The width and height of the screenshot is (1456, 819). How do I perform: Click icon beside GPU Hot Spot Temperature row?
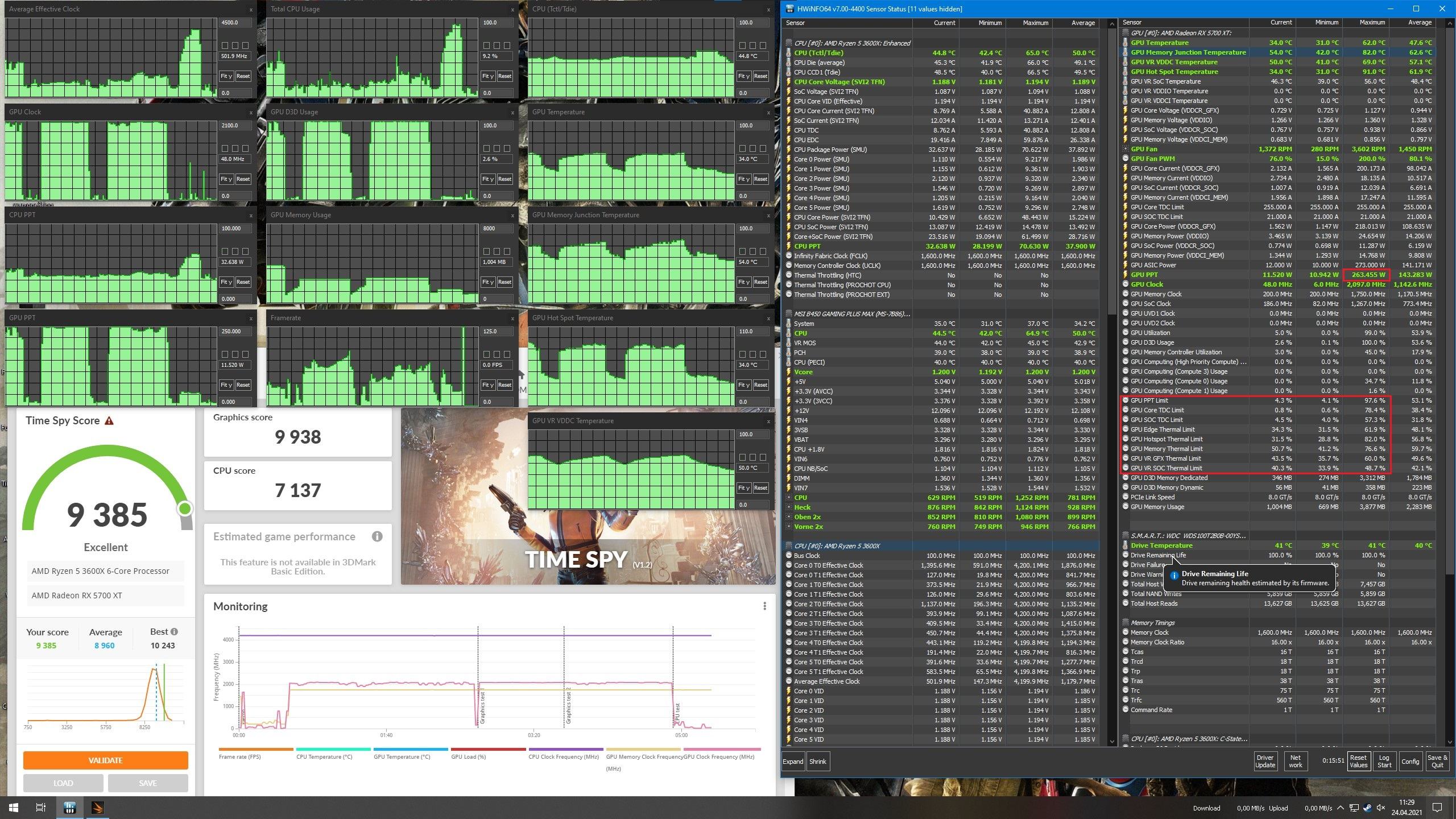click(1126, 72)
